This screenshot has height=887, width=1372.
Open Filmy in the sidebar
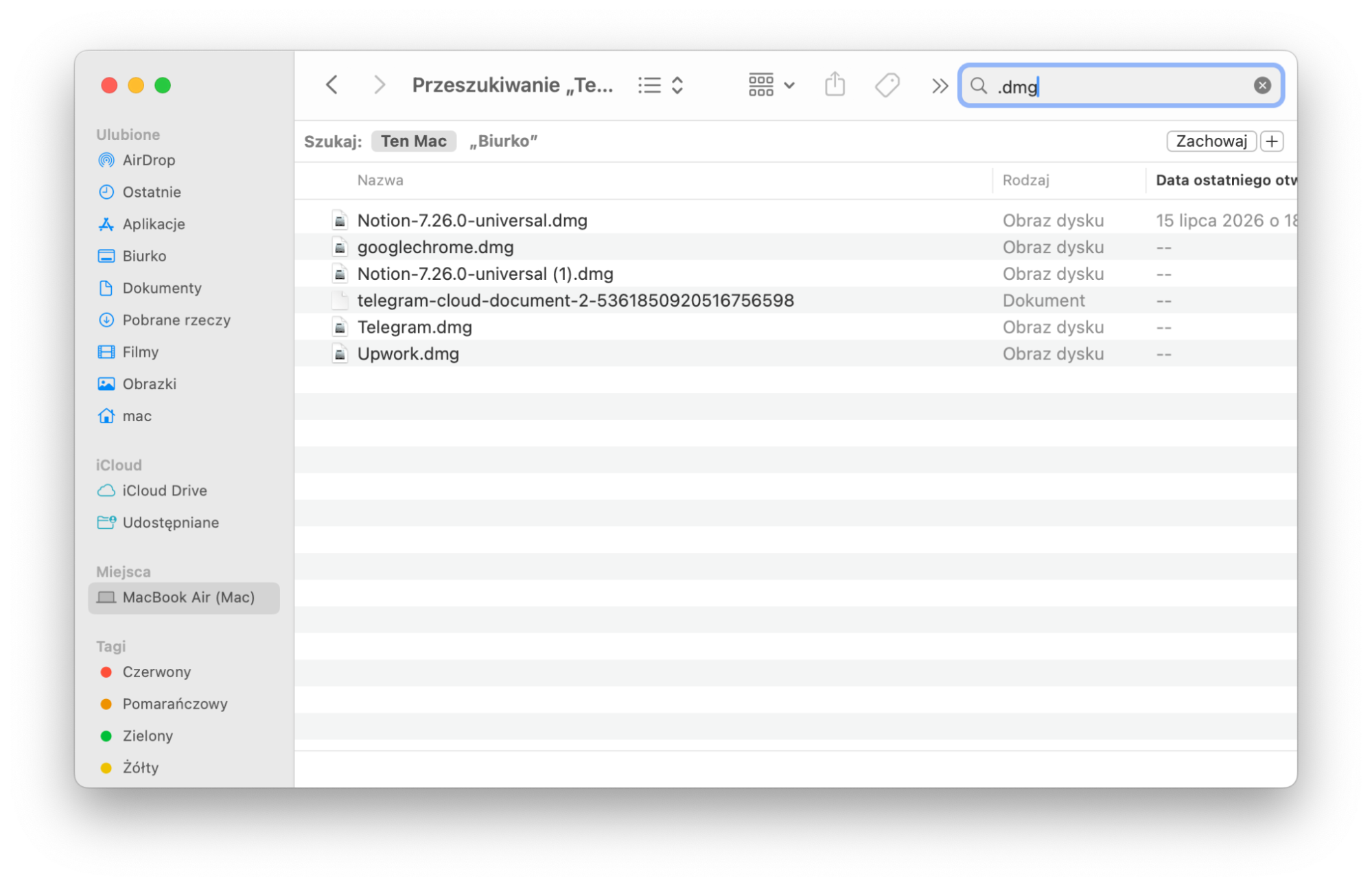pyautogui.click(x=128, y=352)
